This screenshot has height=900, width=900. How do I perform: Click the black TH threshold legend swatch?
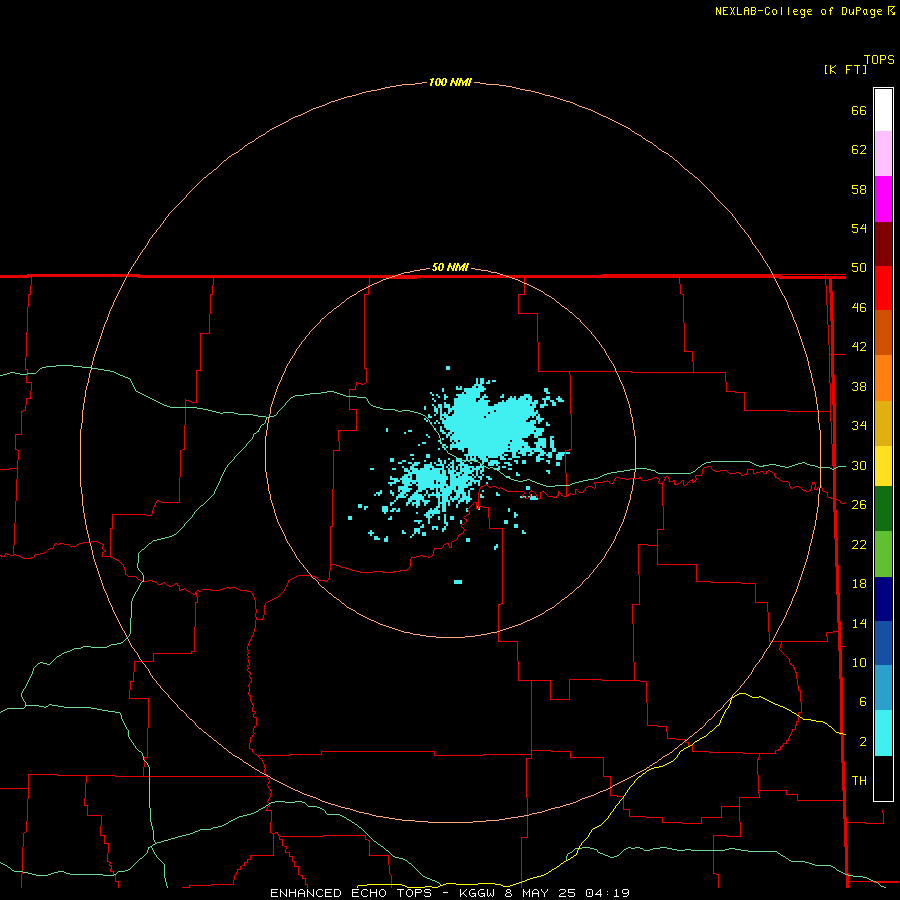click(x=883, y=778)
